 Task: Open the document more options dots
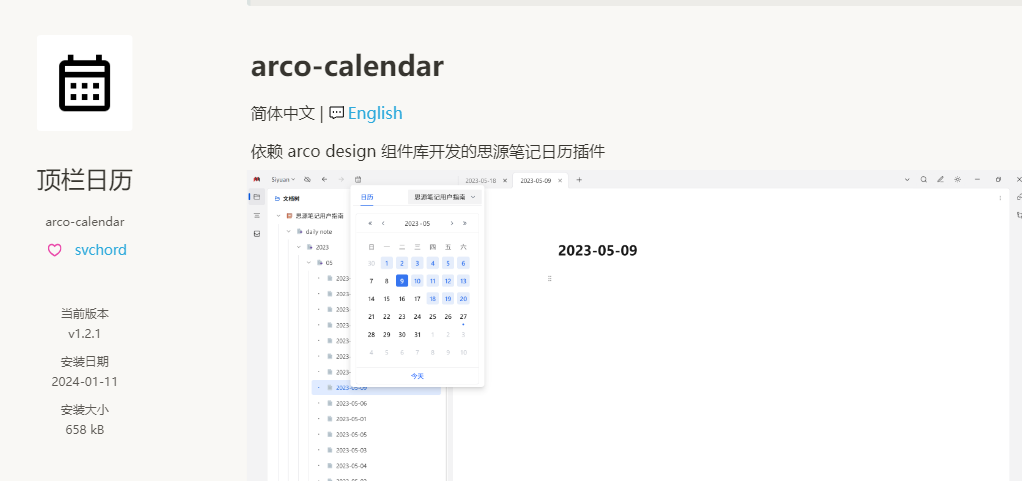point(1000,197)
